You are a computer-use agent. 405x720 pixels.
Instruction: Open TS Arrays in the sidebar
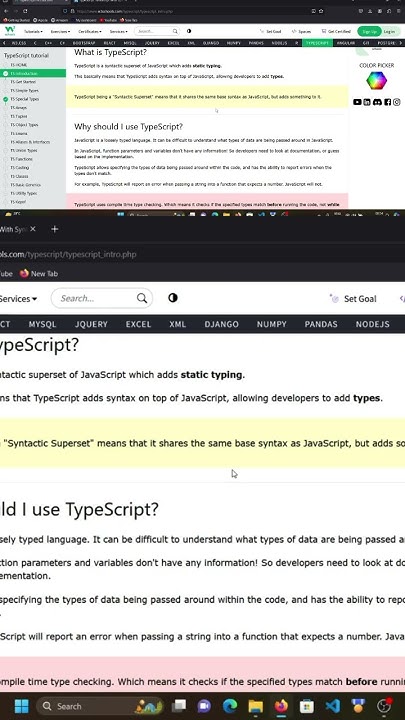click(x=19, y=107)
